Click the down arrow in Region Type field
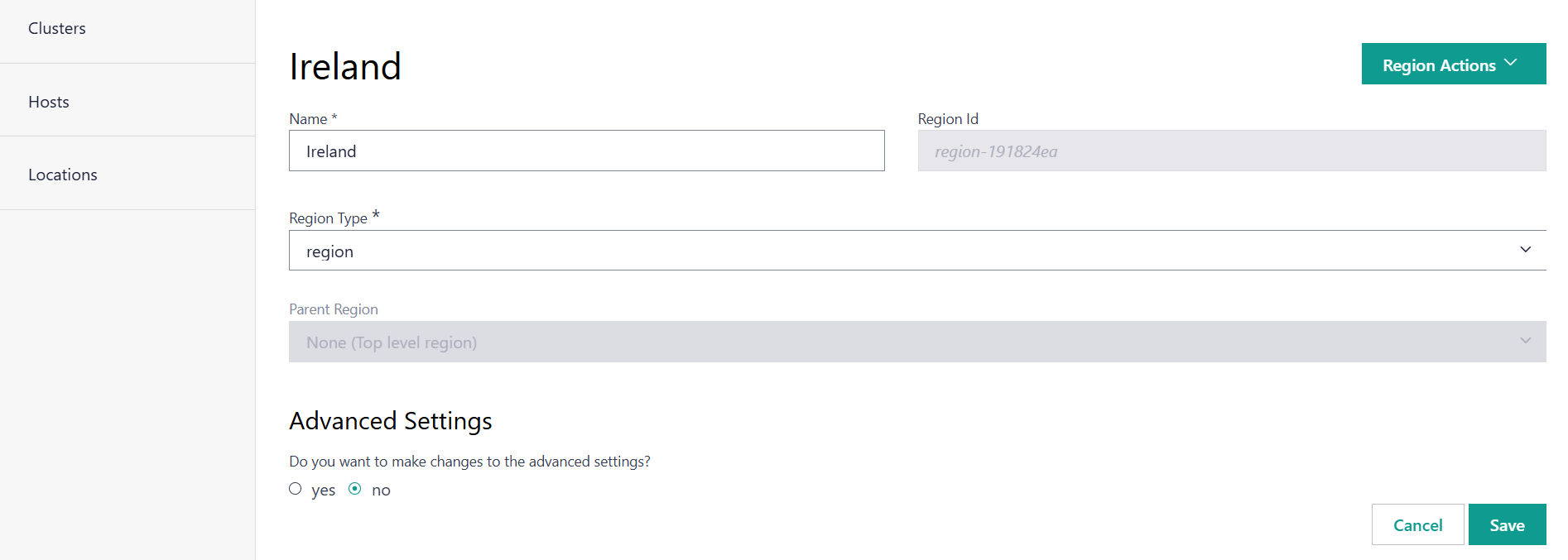Screen dimensions: 1568x560 [x=1525, y=250]
